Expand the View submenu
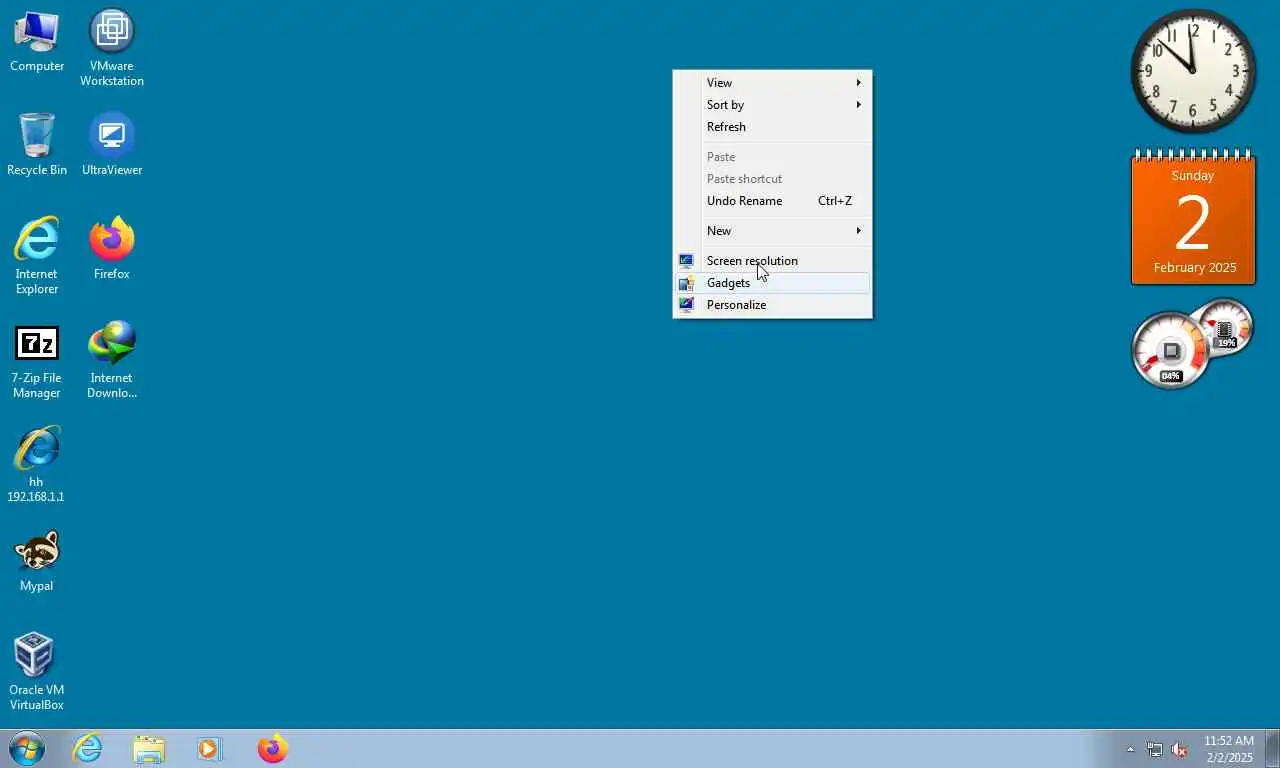Screen dimensions: 1280x768 point(772,83)
